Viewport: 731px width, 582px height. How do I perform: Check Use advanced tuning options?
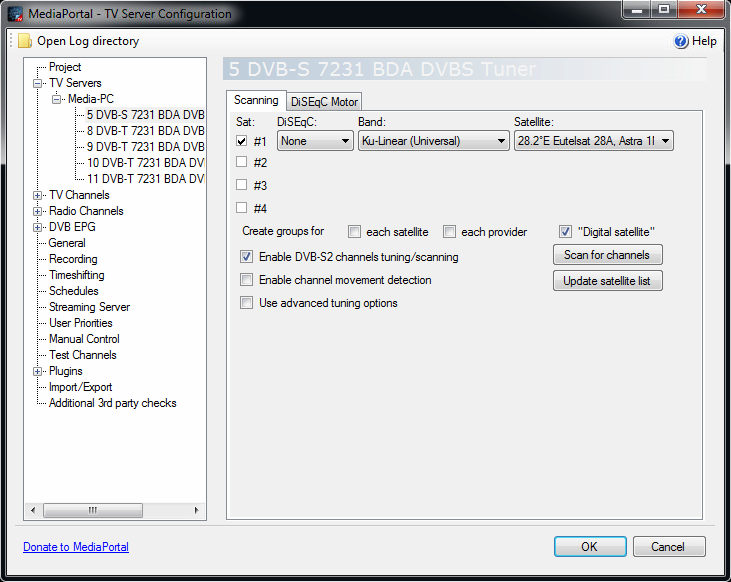246,303
